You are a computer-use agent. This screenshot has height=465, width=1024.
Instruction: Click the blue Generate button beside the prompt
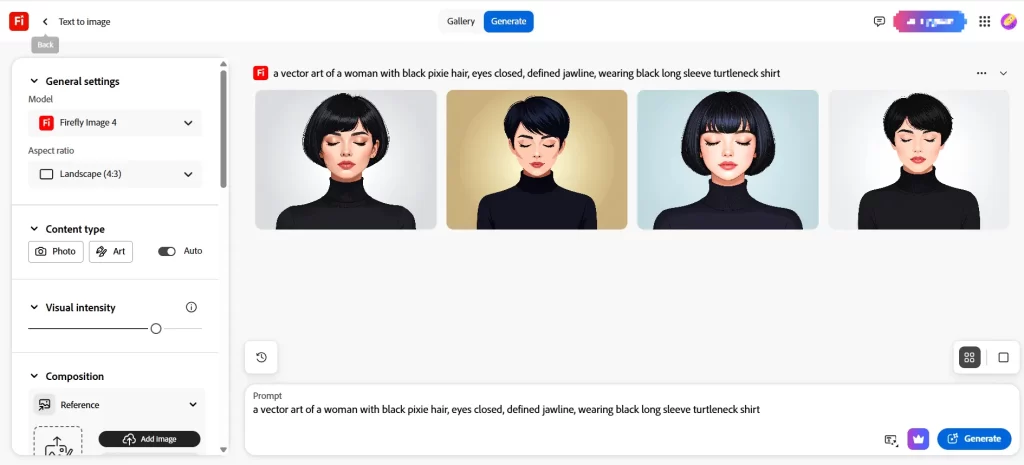coord(974,438)
